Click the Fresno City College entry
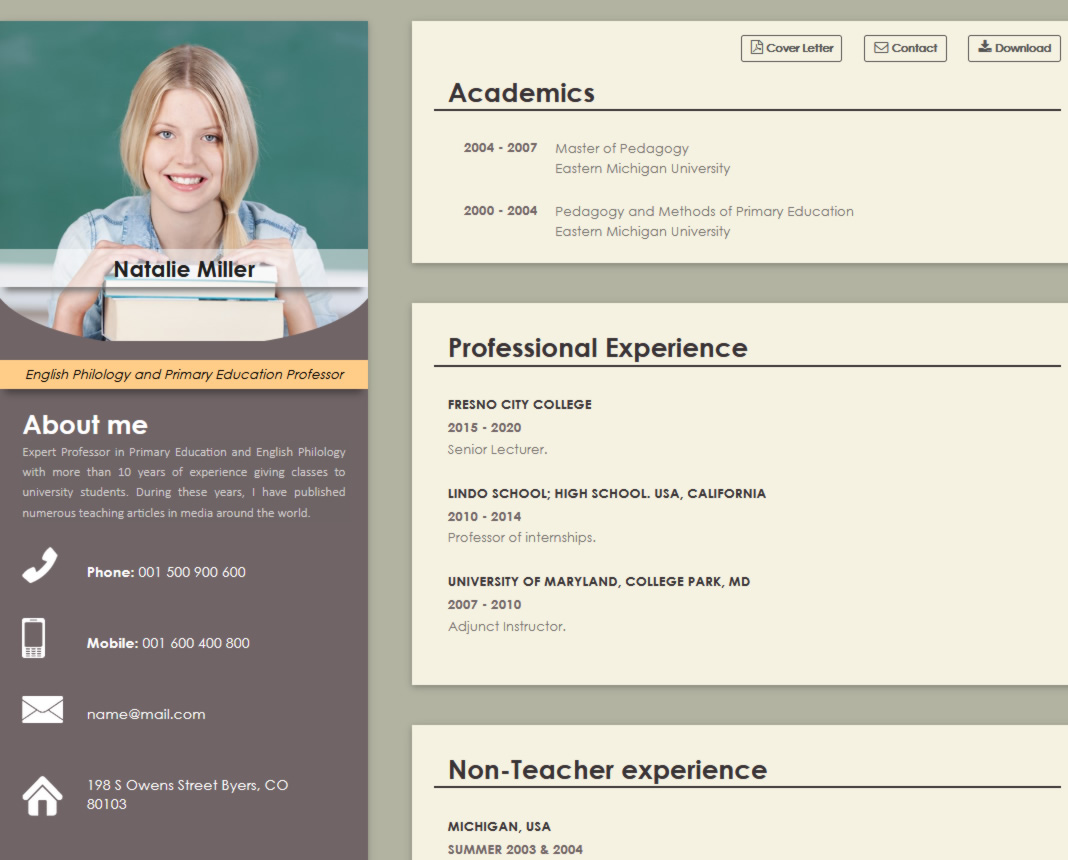 (519, 404)
